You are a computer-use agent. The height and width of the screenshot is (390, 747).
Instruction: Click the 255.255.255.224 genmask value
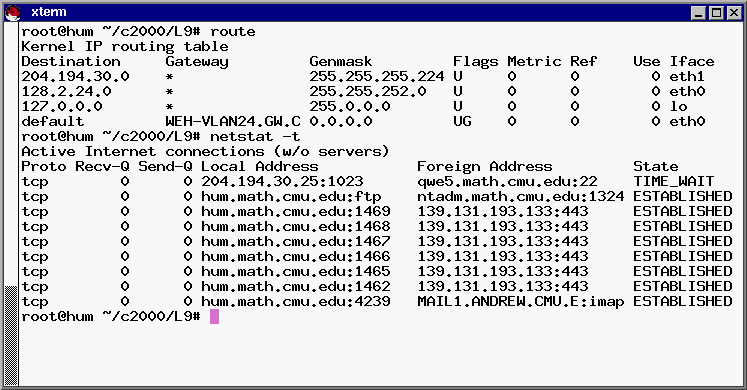coord(377,76)
